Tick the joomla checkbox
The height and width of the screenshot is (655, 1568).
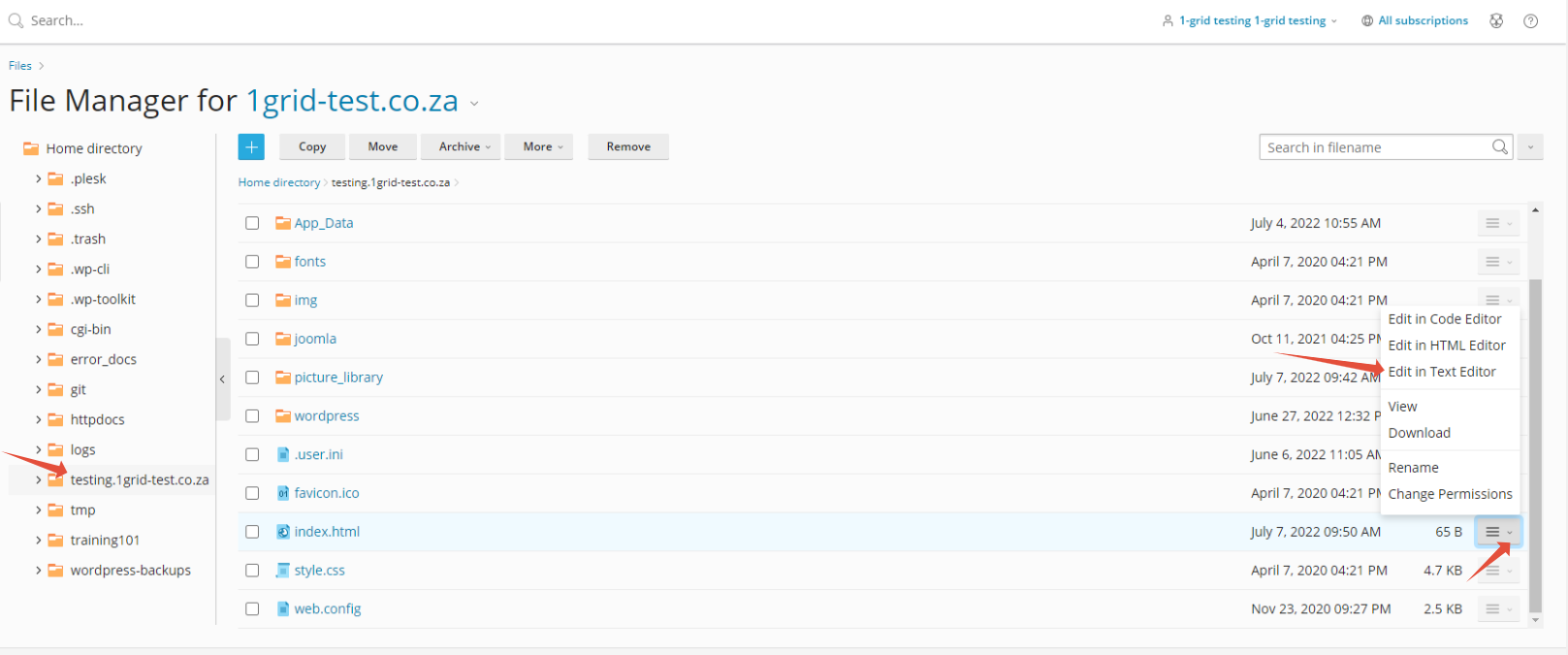[x=252, y=339]
